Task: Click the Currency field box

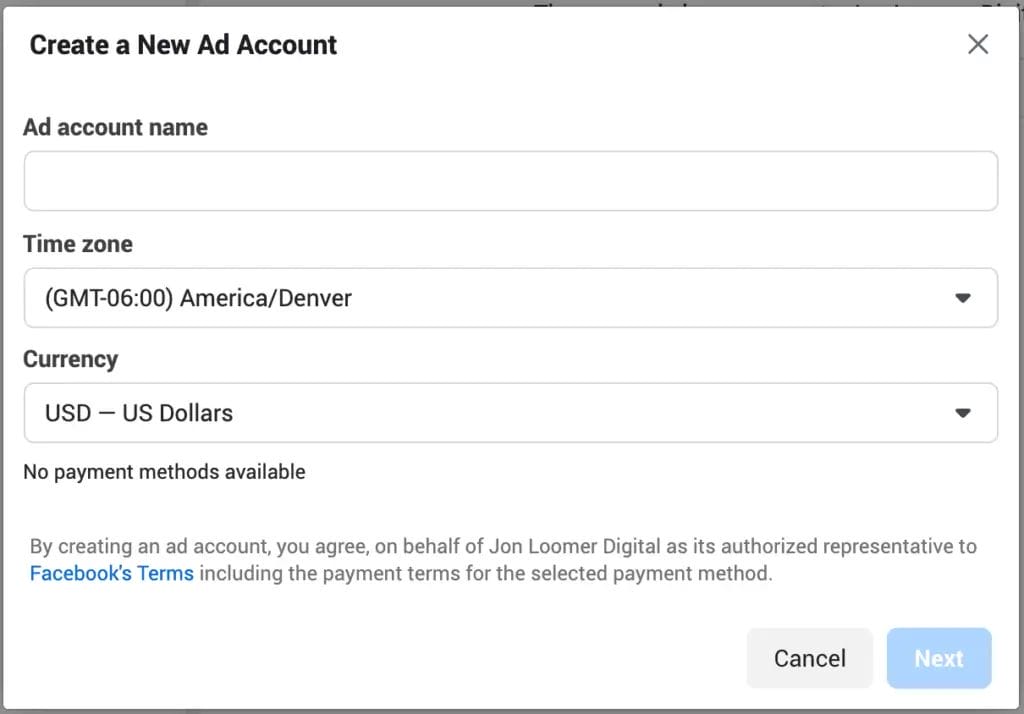Action: coord(510,412)
